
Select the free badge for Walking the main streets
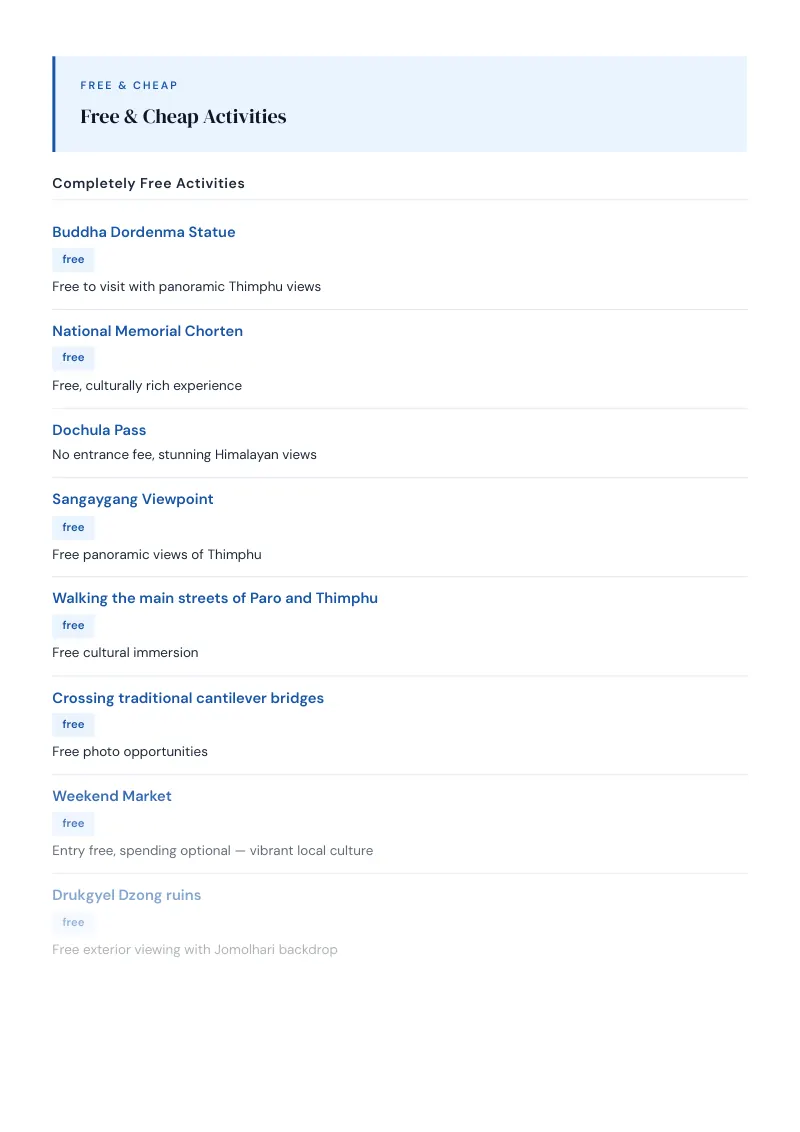pyautogui.click(x=73, y=625)
